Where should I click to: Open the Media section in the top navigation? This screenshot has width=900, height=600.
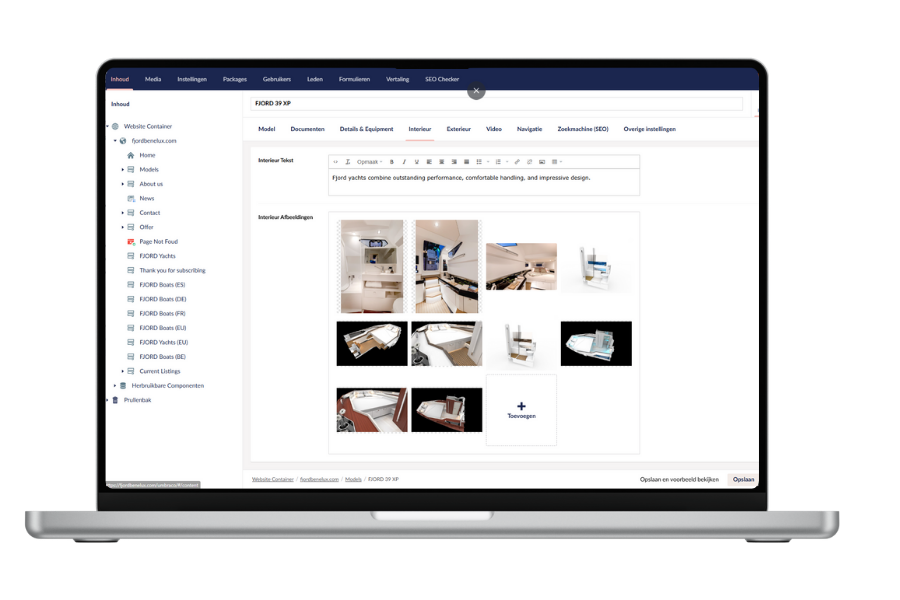pyautogui.click(x=152, y=79)
